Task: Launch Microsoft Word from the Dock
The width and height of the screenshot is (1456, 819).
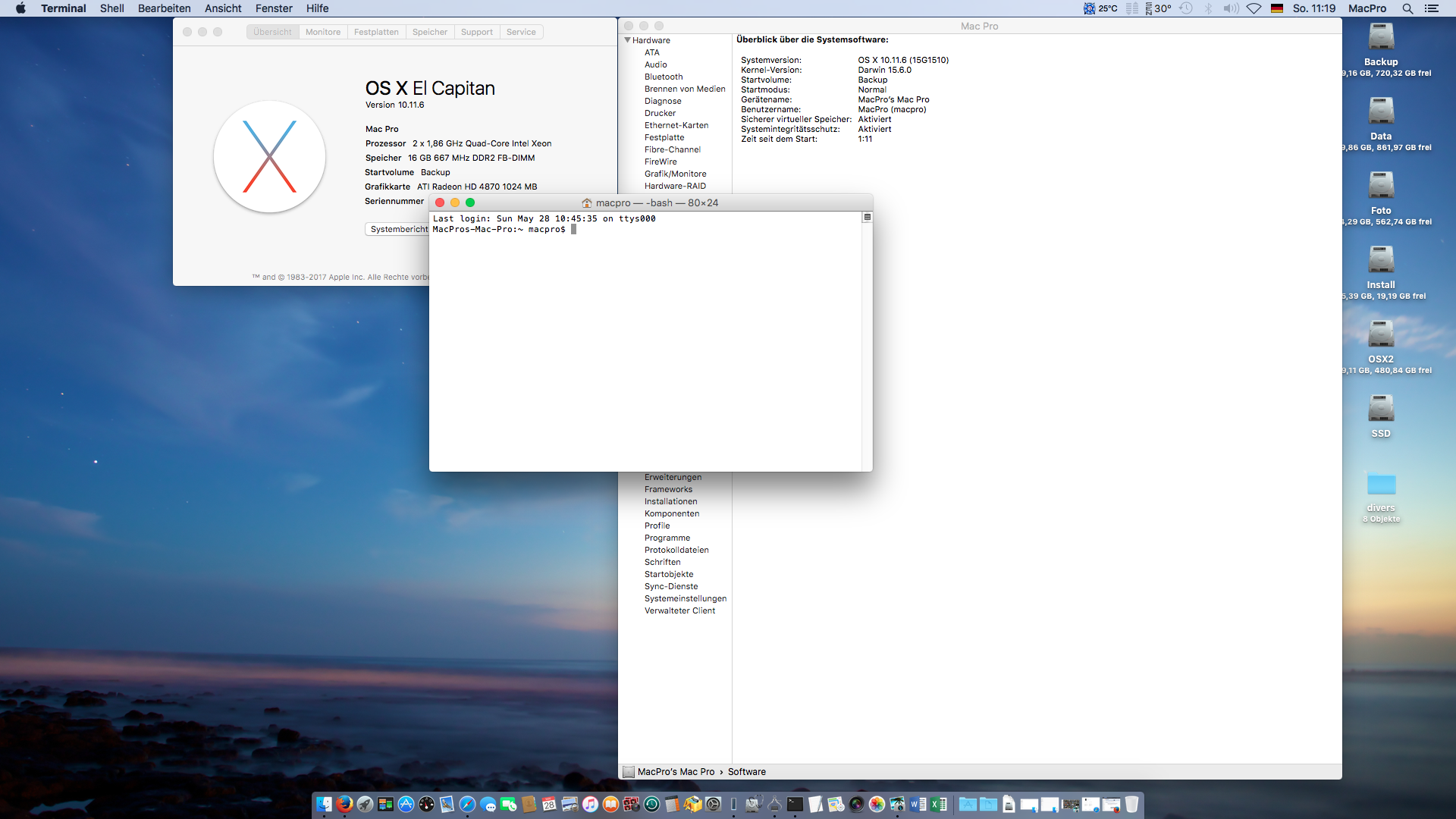Action: (x=918, y=804)
